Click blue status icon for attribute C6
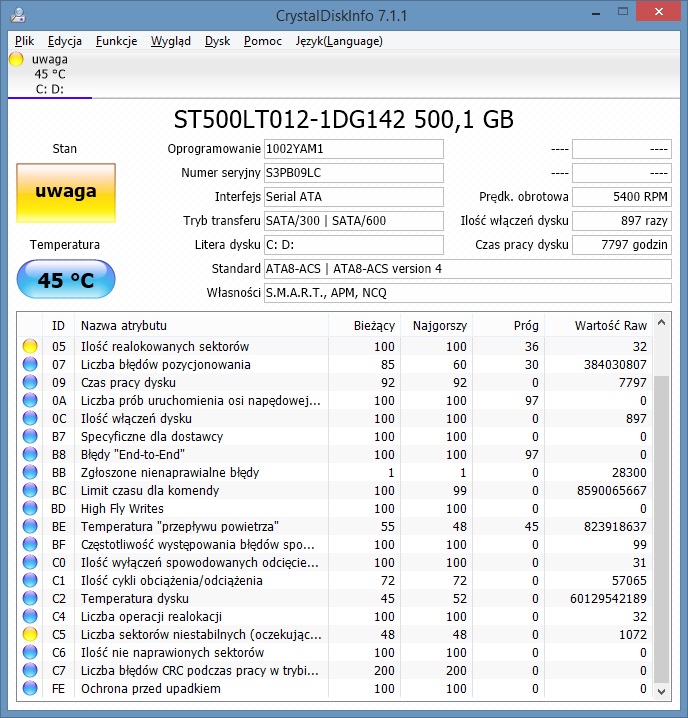 [30, 652]
